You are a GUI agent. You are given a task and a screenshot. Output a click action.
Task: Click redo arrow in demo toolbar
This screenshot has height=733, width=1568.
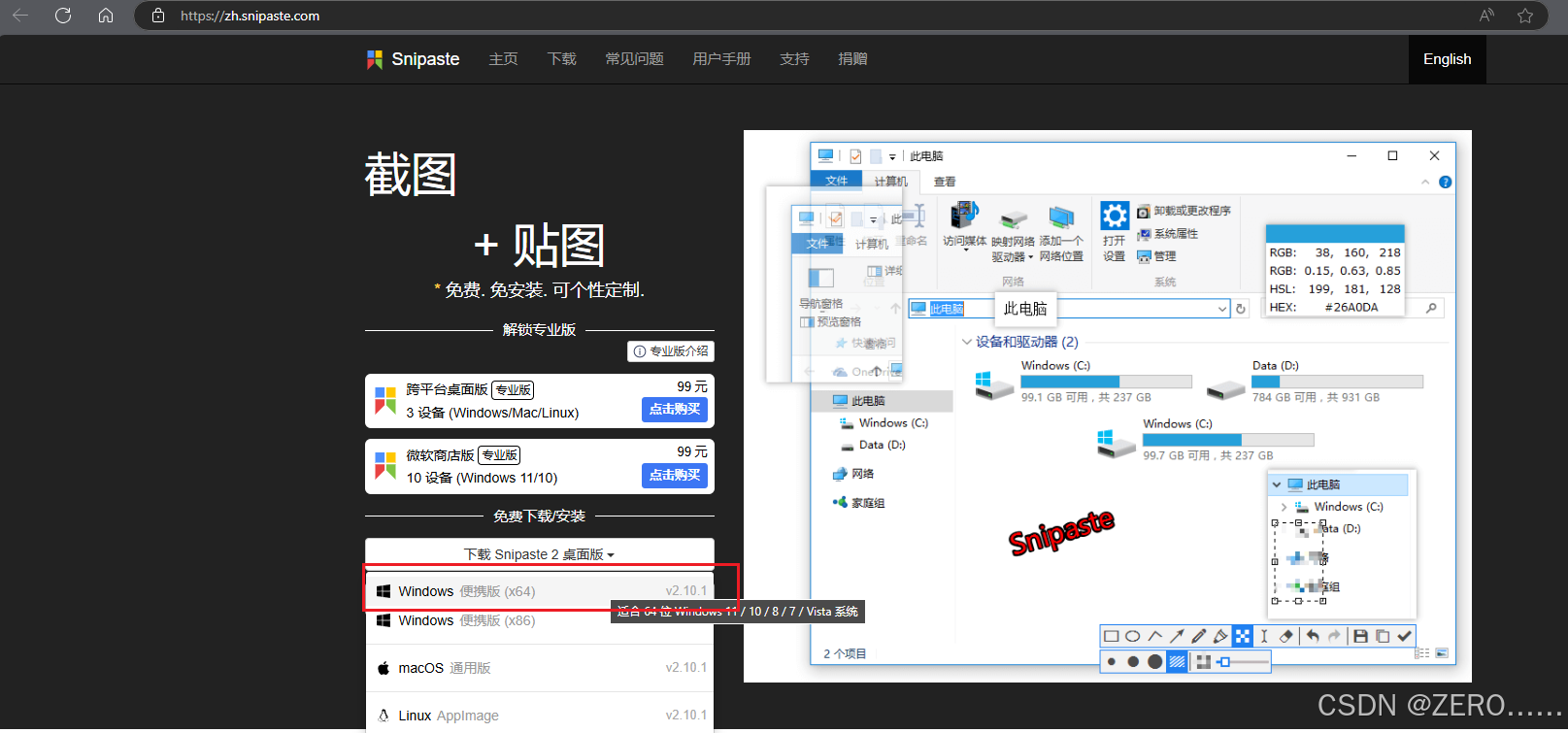click(x=1334, y=637)
